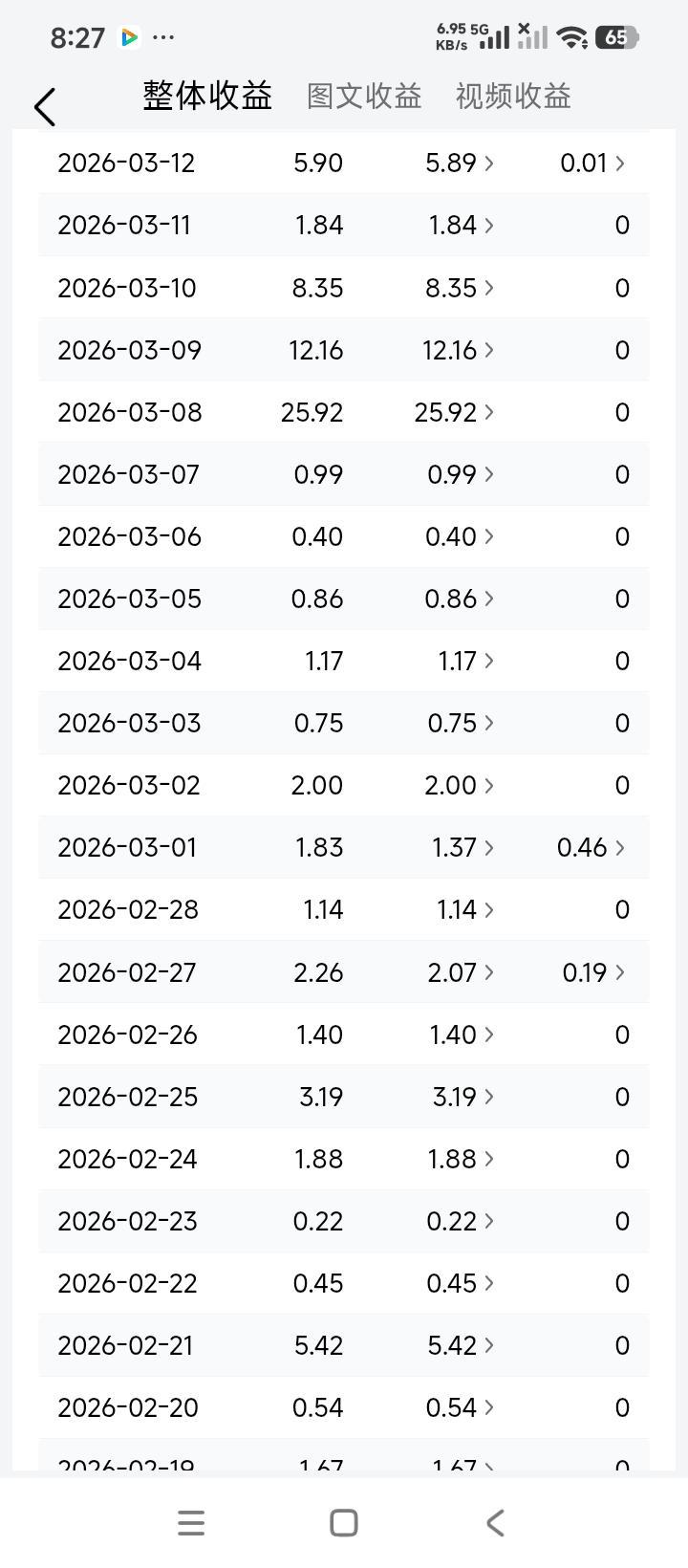Tap the video app icon in status bar
The width and height of the screenshot is (688, 1568).
[x=129, y=37]
